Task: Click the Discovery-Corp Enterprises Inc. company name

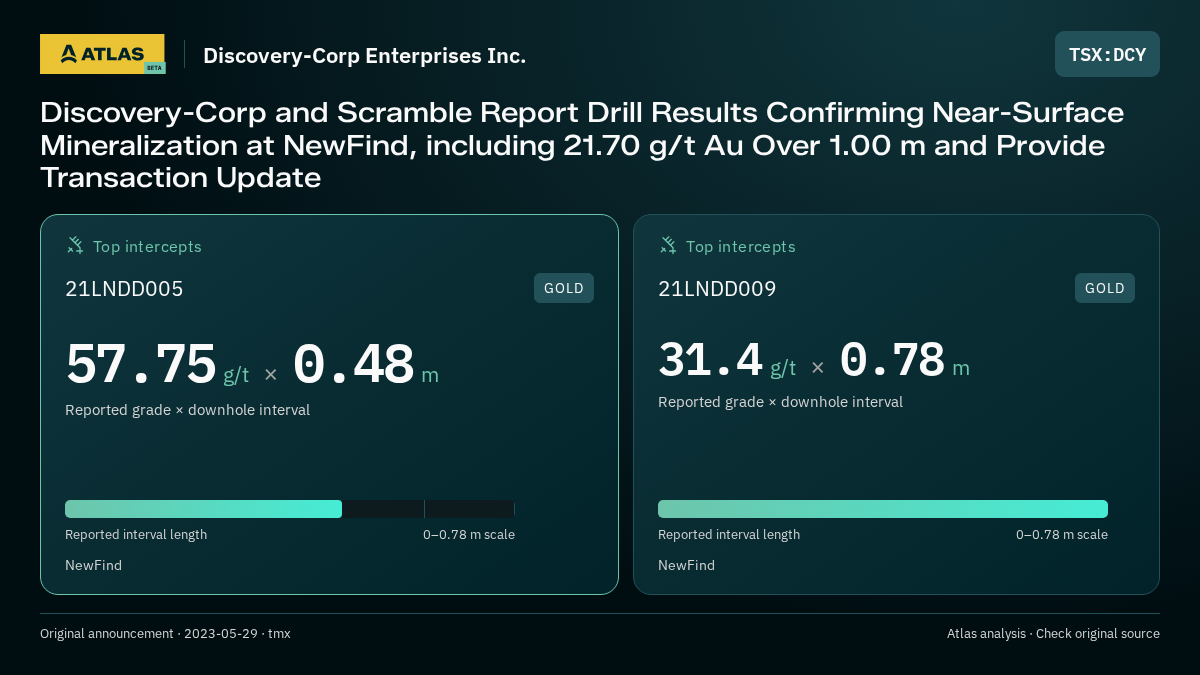Action: point(364,55)
